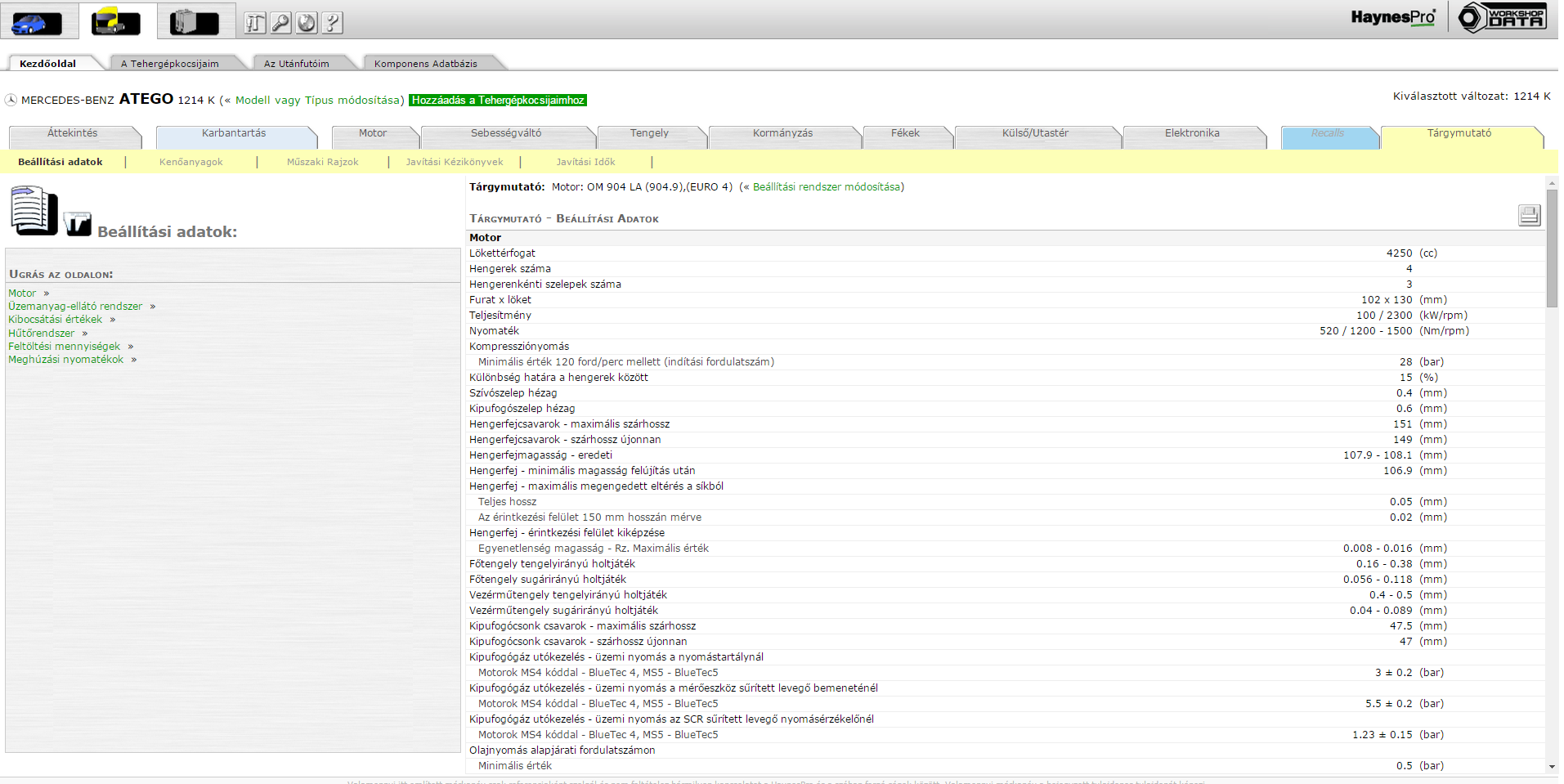1564x784 pixels.
Task: Open the Fékek tab
Action: point(905,133)
